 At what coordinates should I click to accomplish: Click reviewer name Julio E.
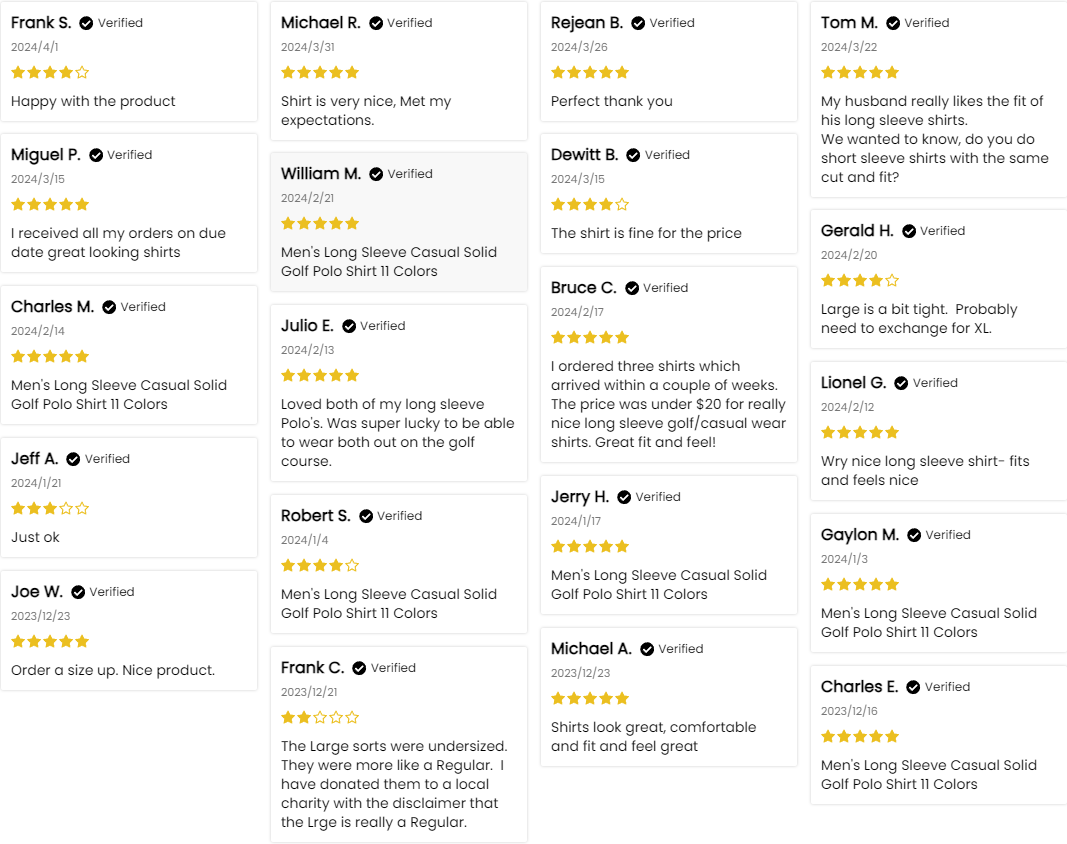(307, 325)
